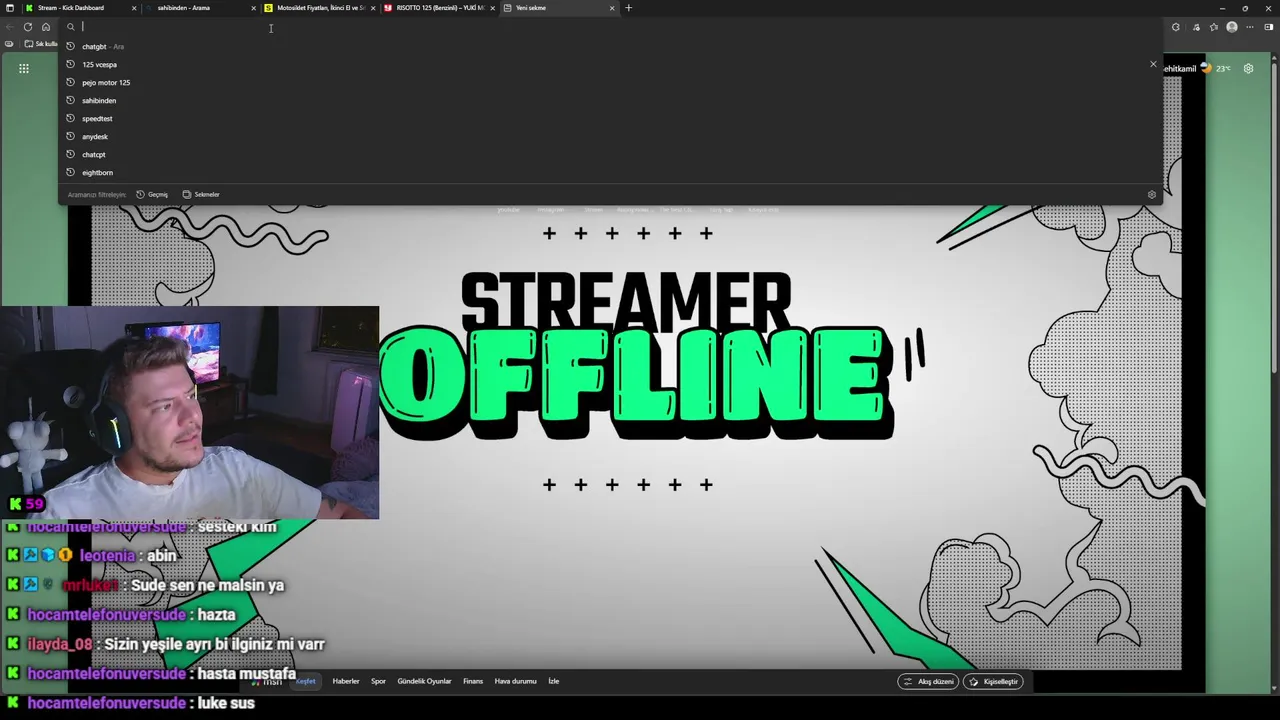Image resolution: width=1280 pixels, height=720 pixels.
Task: Open the Gündelik Oyunlar feed tab
Action: click(424, 681)
